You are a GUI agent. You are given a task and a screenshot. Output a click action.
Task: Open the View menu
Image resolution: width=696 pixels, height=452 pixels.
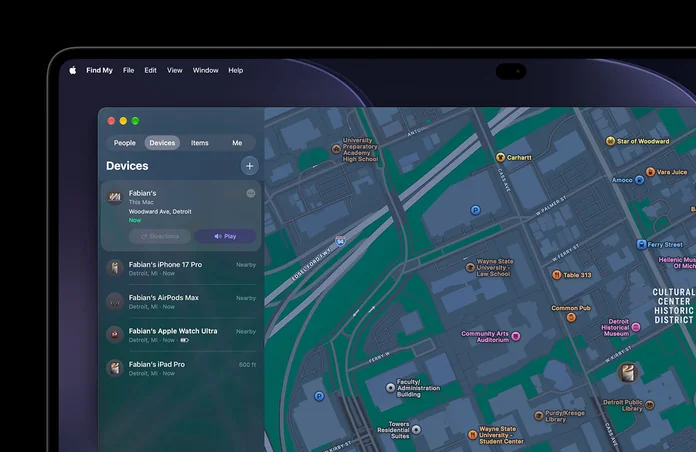click(x=174, y=70)
